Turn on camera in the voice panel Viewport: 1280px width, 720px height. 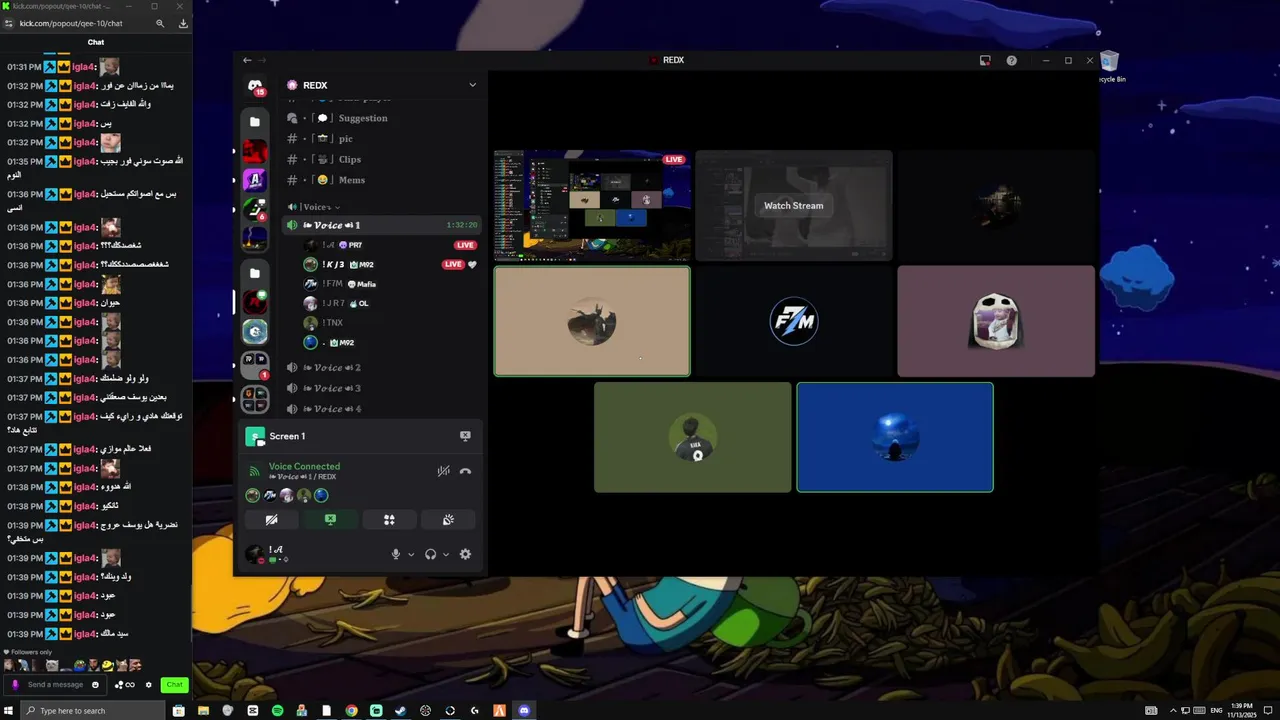271,520
